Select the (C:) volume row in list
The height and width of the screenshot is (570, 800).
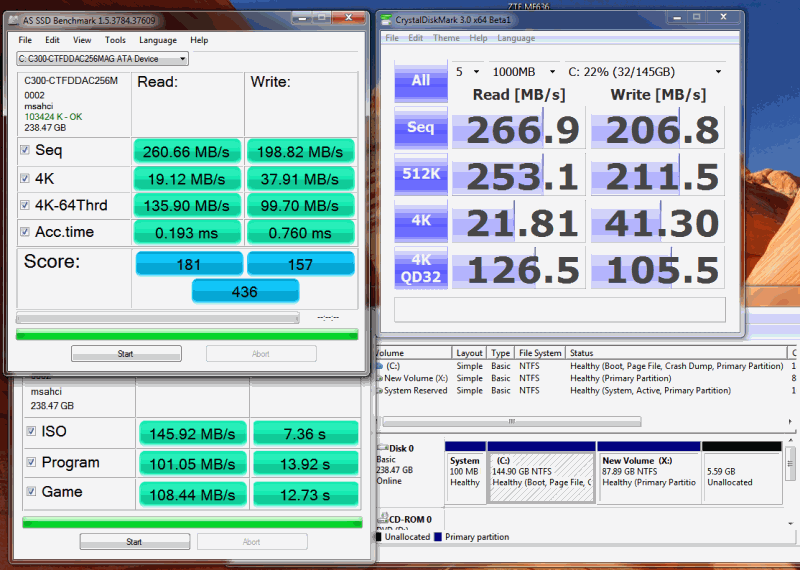click(586, 366)
